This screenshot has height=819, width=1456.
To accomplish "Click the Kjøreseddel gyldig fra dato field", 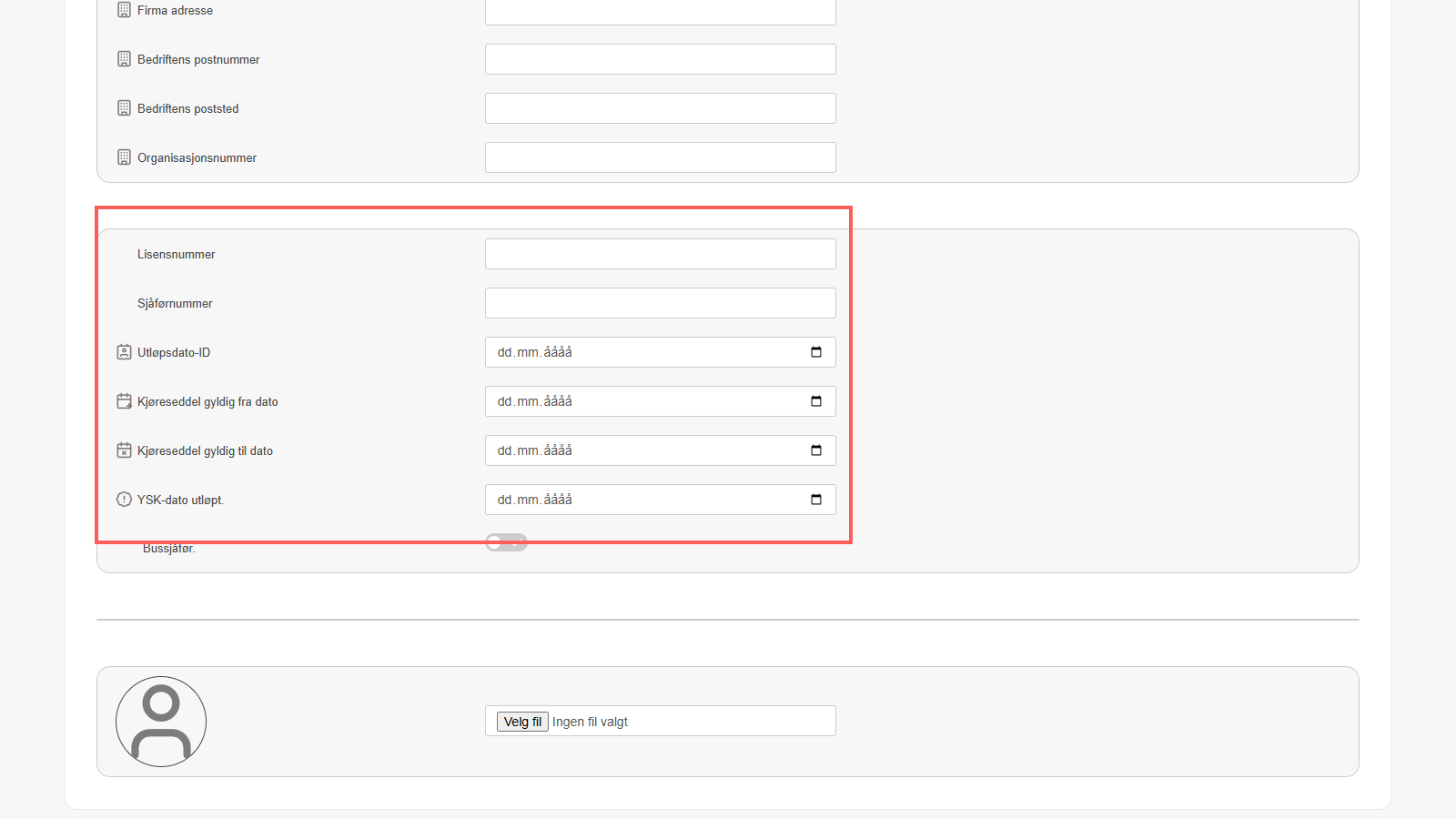I will [661, 401].
